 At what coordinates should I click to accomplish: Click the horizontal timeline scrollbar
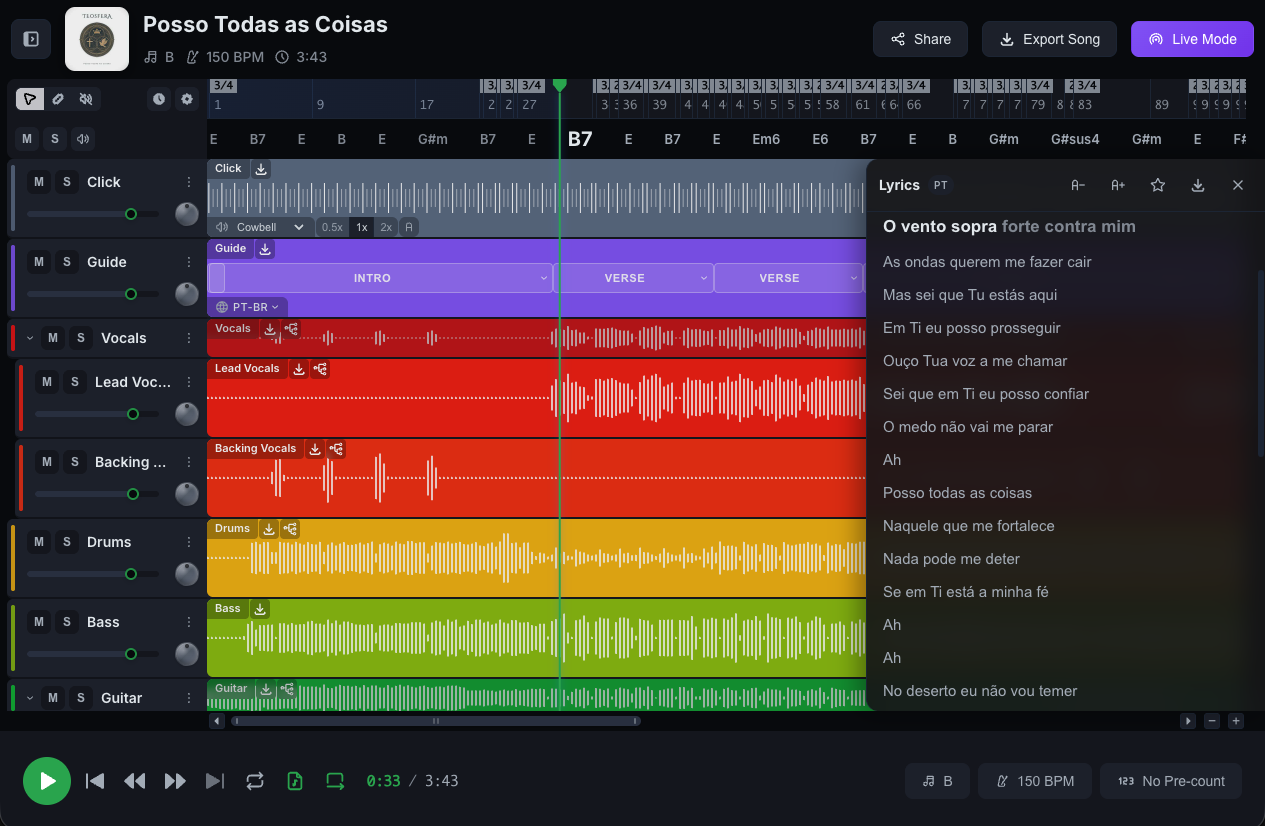436,721
